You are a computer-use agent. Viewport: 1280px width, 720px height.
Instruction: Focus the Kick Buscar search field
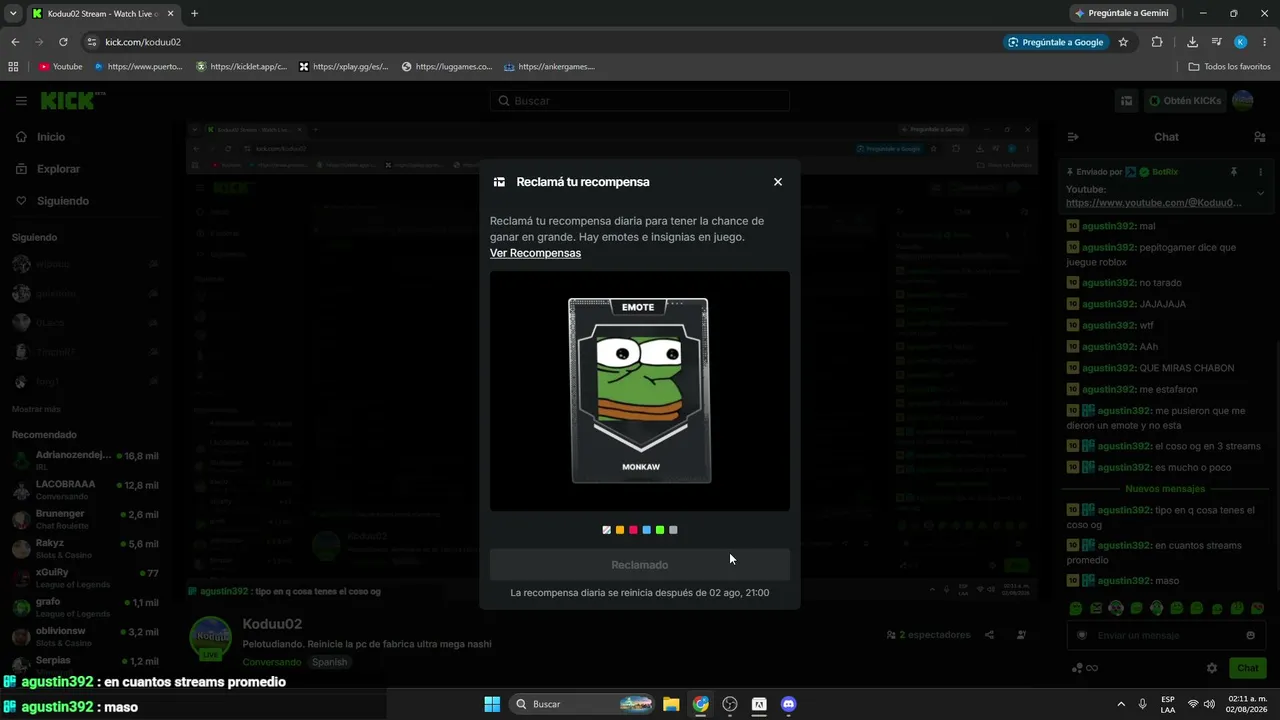tap(640, 101)
